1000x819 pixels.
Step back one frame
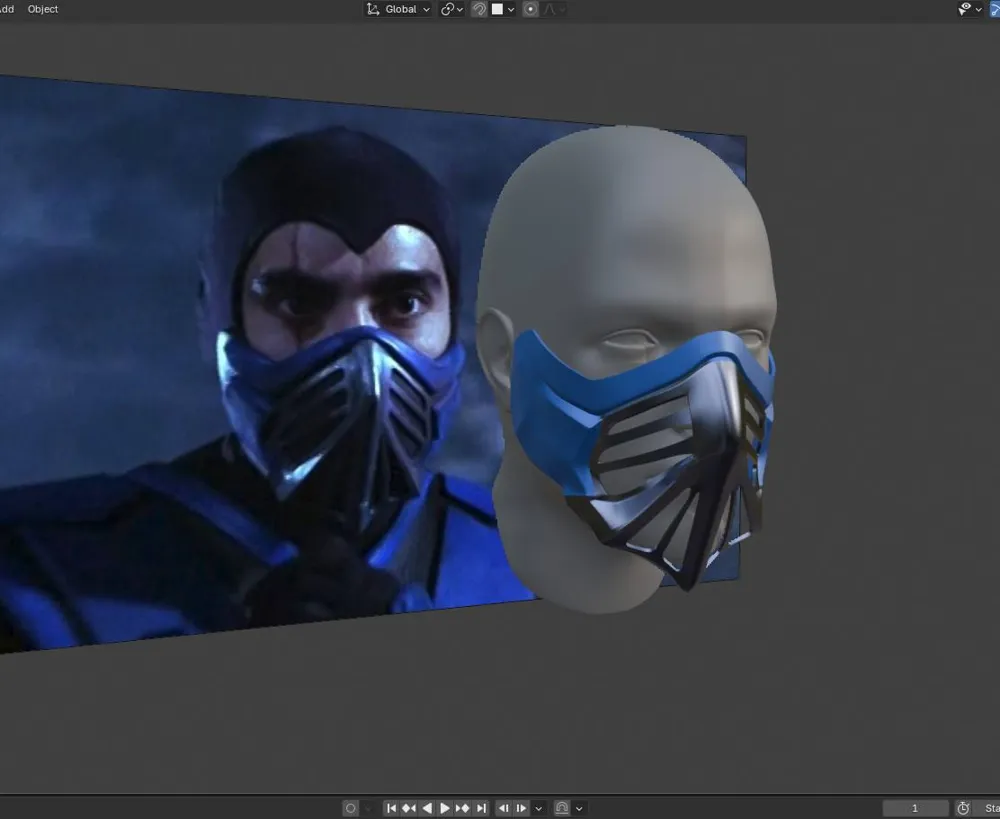[504, 808]
